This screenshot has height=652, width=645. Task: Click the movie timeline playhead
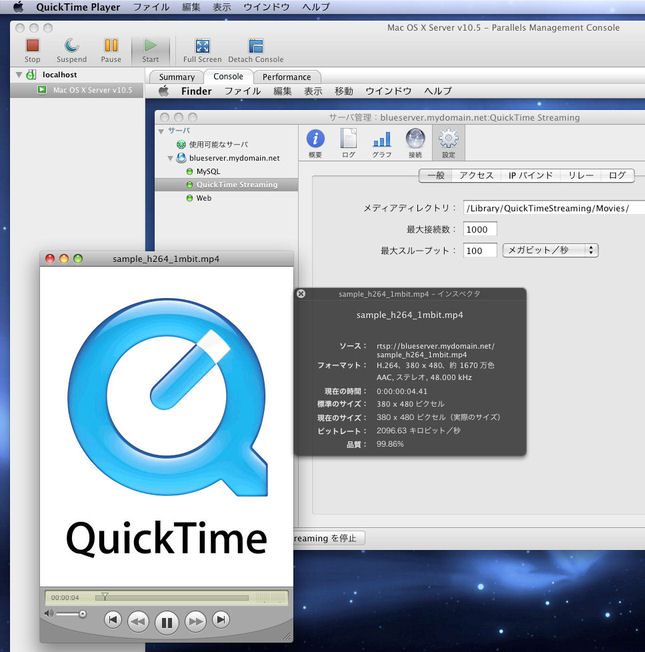pyautogui.click(x=105, y=596)
